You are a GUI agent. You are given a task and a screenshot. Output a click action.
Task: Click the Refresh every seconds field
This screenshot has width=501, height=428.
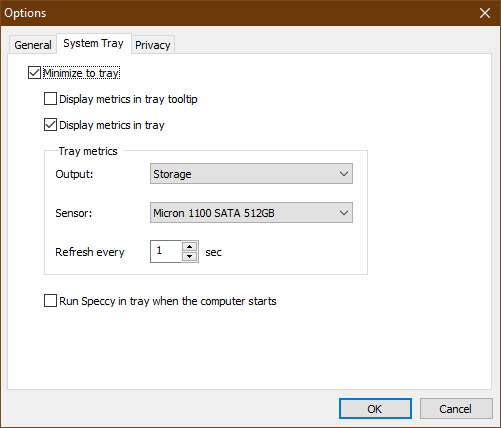(166, 251)
